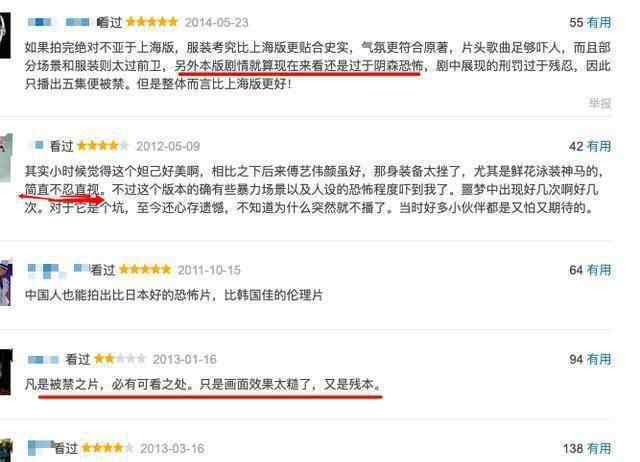Click the 2012-05-09 review date

point(168,146)
